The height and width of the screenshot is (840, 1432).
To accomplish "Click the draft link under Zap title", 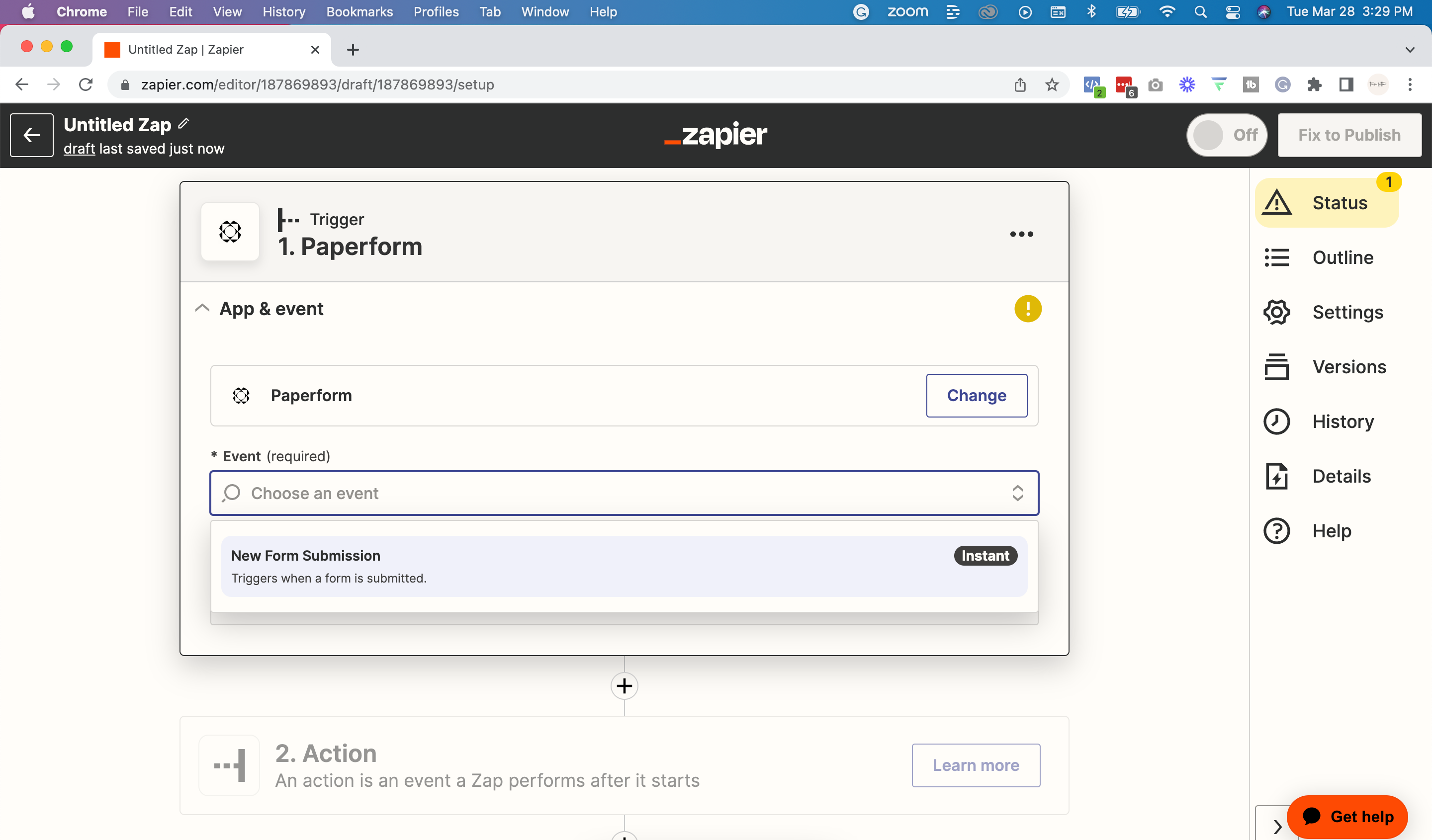I will coord(79,149).
